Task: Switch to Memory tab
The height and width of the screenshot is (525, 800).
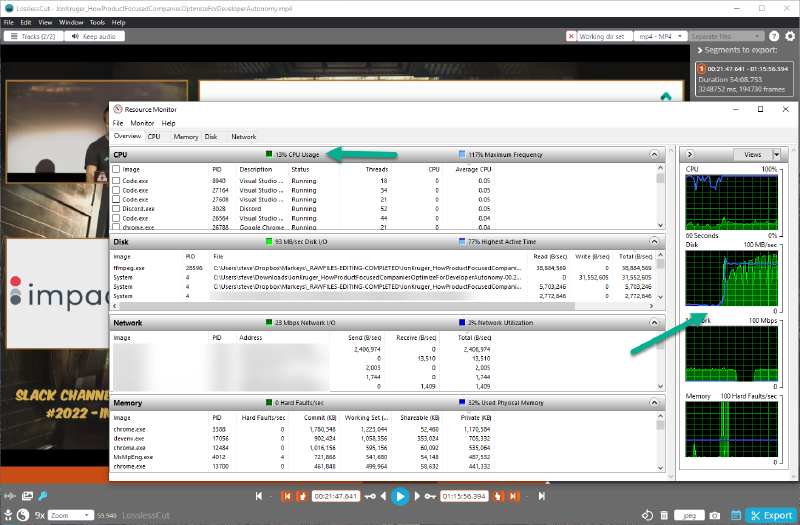Action: point(186,137)
